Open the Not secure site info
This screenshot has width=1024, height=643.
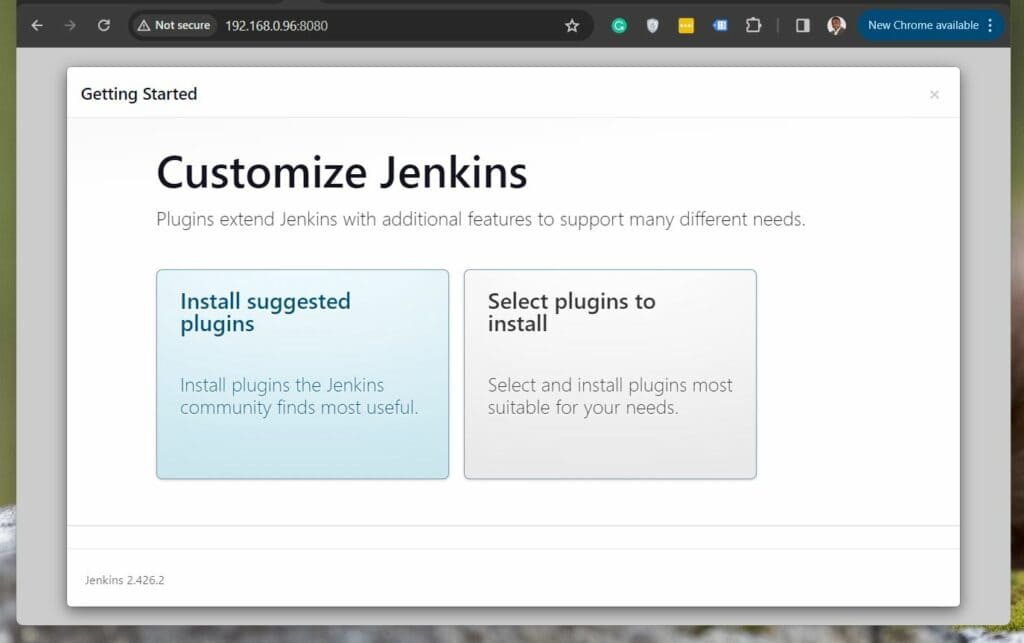click(x=174, y=25)
